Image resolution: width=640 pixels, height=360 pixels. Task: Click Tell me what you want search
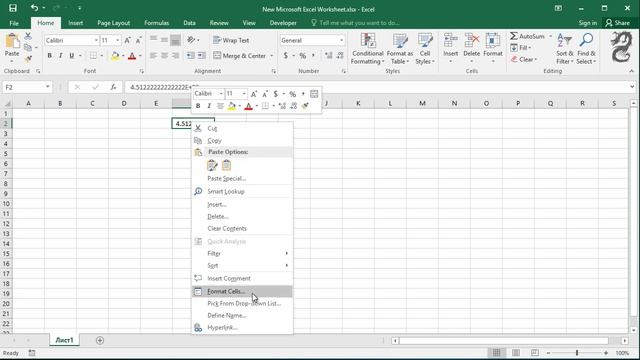click(355, 23)
